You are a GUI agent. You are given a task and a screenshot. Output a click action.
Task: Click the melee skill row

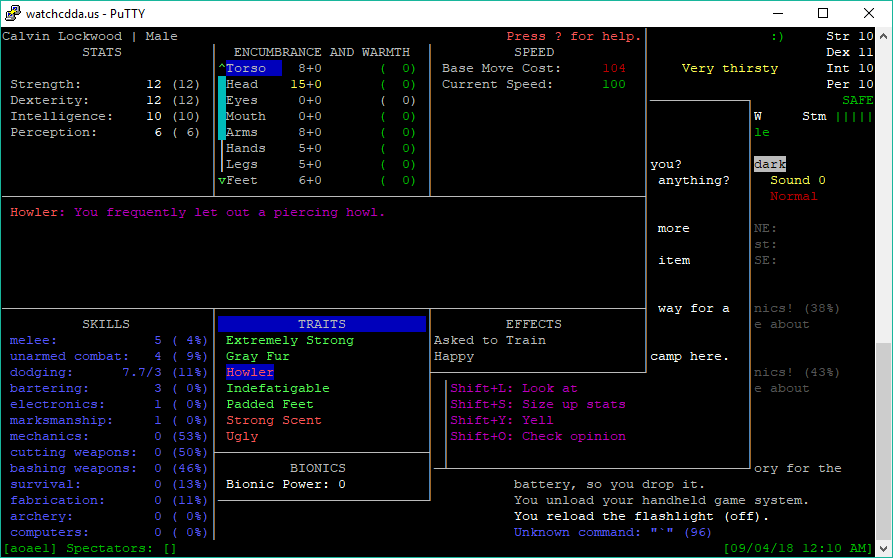click(x=109, y=340)
